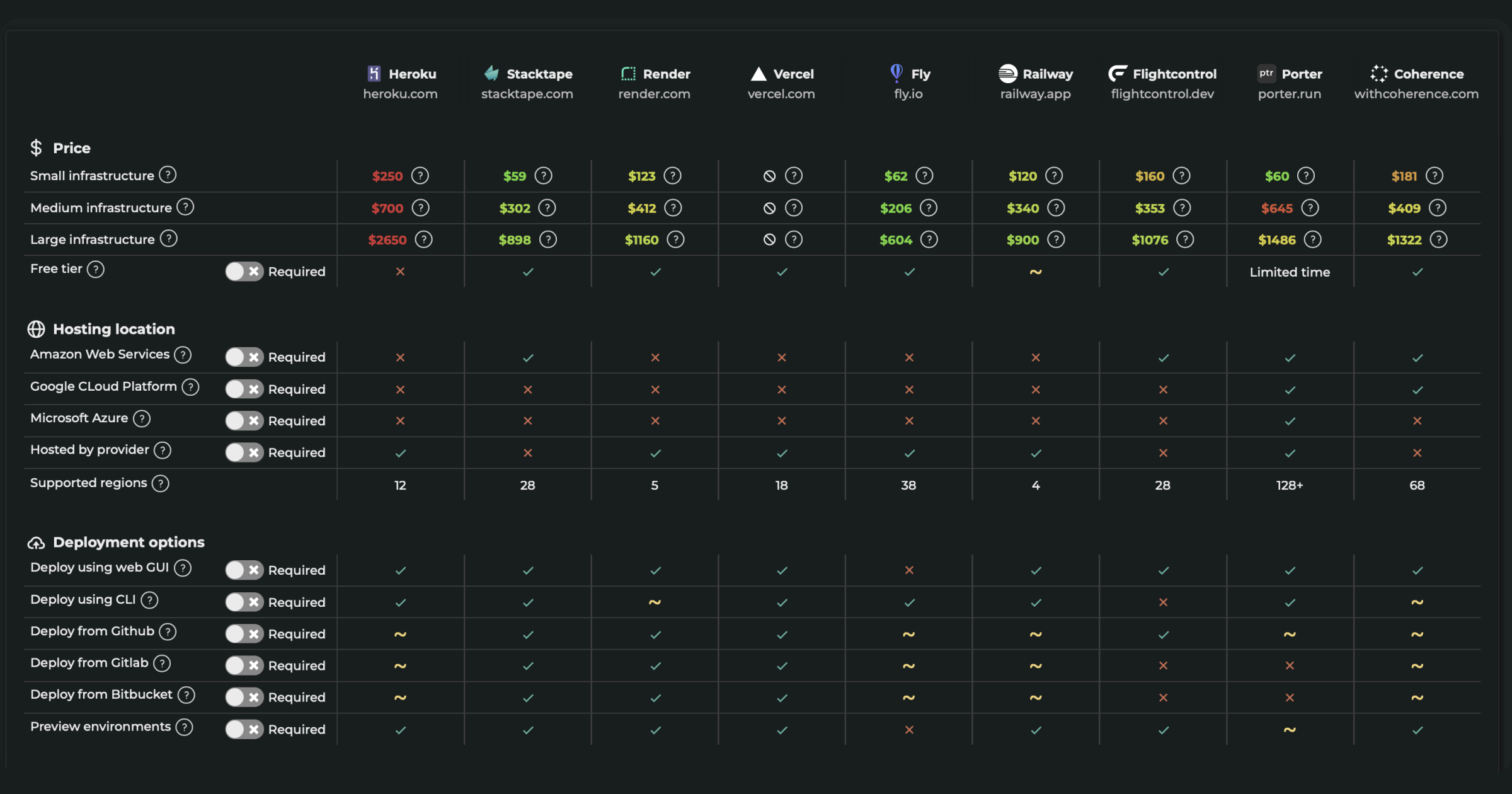
Task: Open render.com link
Action: 655,94
